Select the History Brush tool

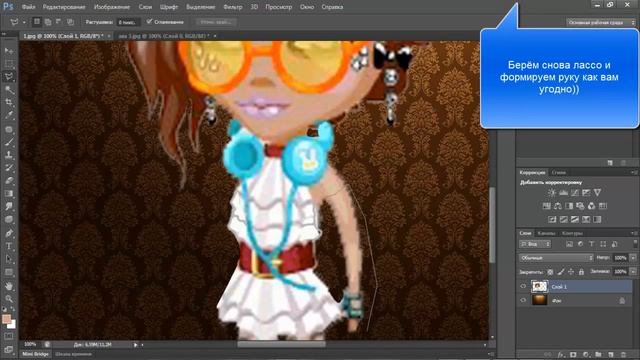click(9, 168)
